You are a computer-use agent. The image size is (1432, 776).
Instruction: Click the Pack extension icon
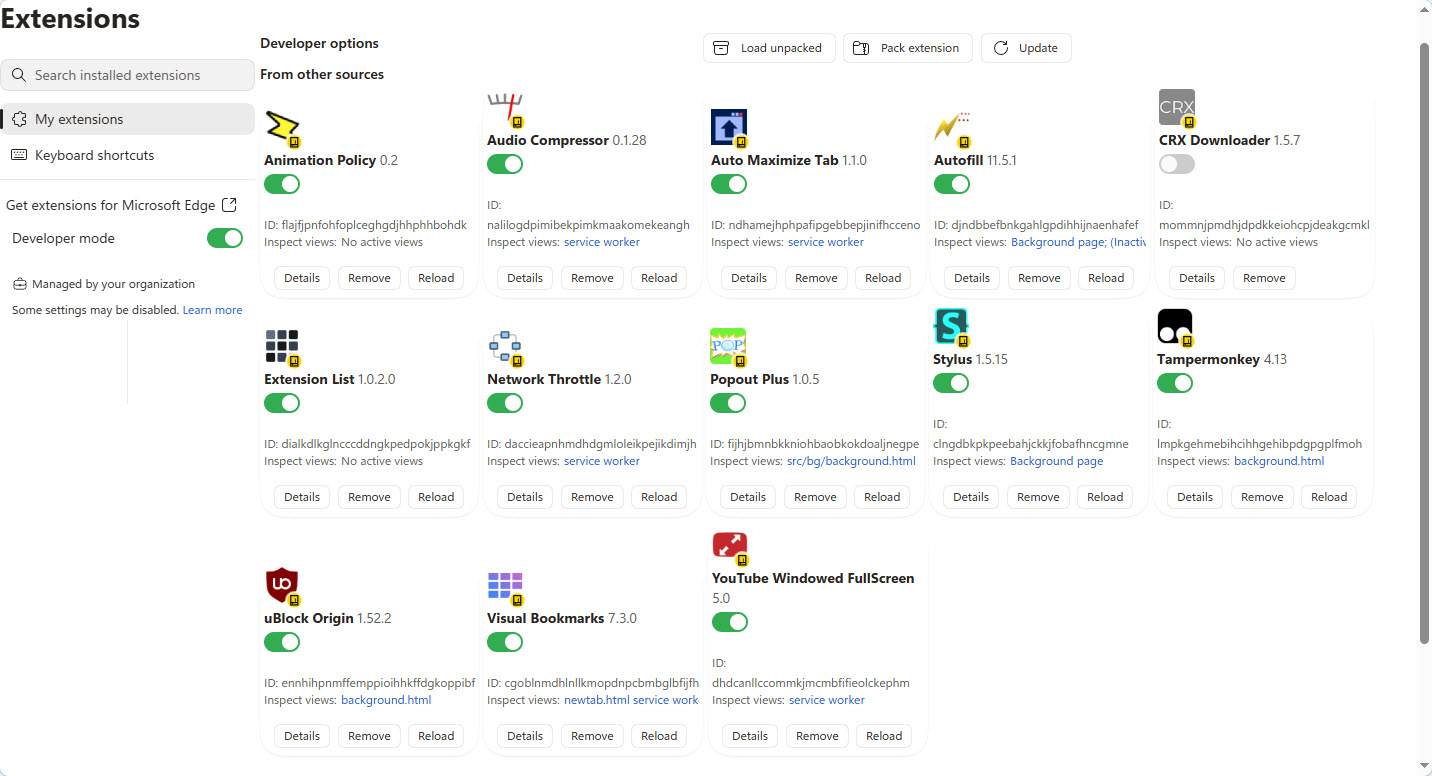(861, 48)
